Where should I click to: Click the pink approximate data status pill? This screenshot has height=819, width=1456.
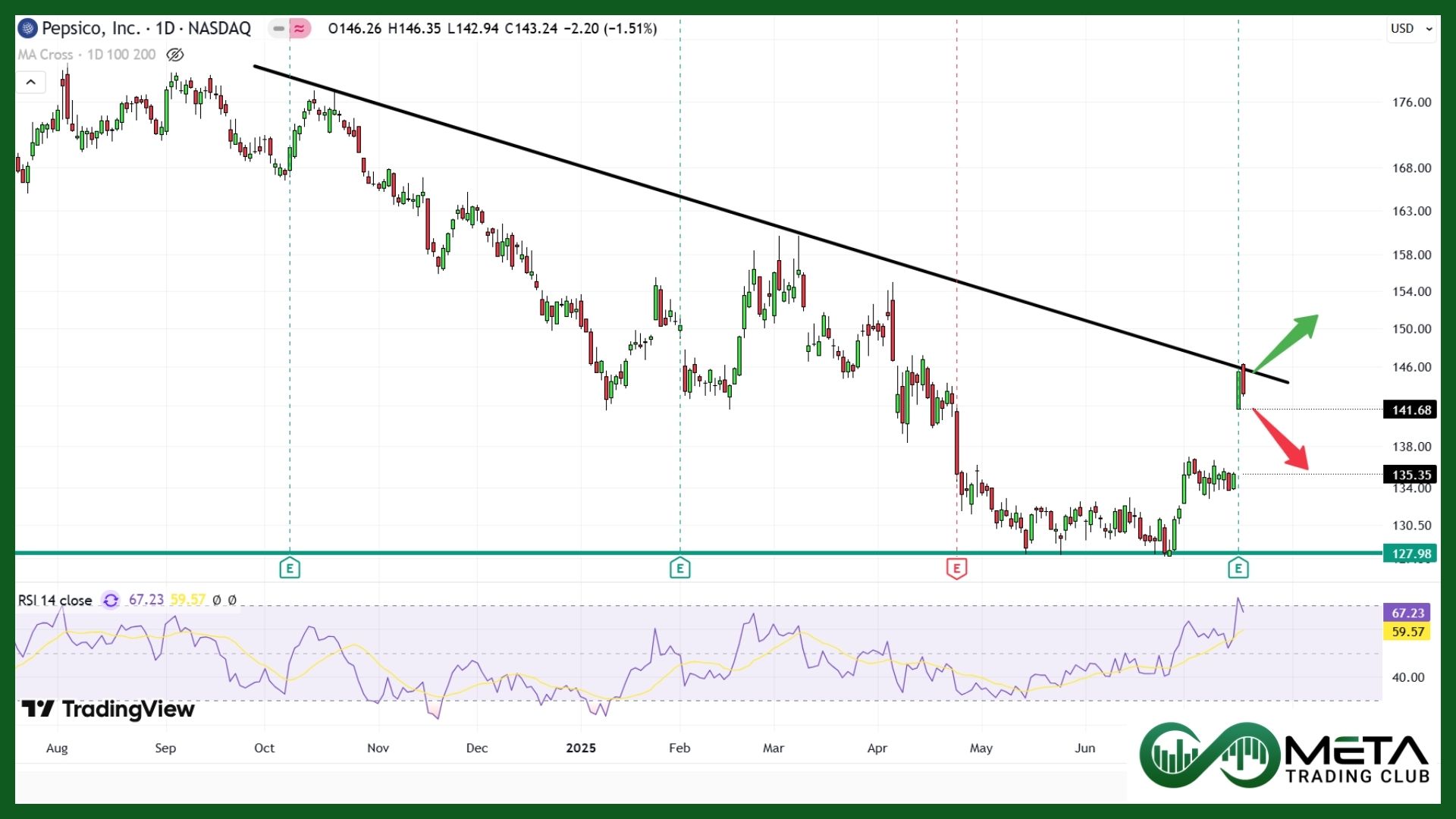coord(300,29)
